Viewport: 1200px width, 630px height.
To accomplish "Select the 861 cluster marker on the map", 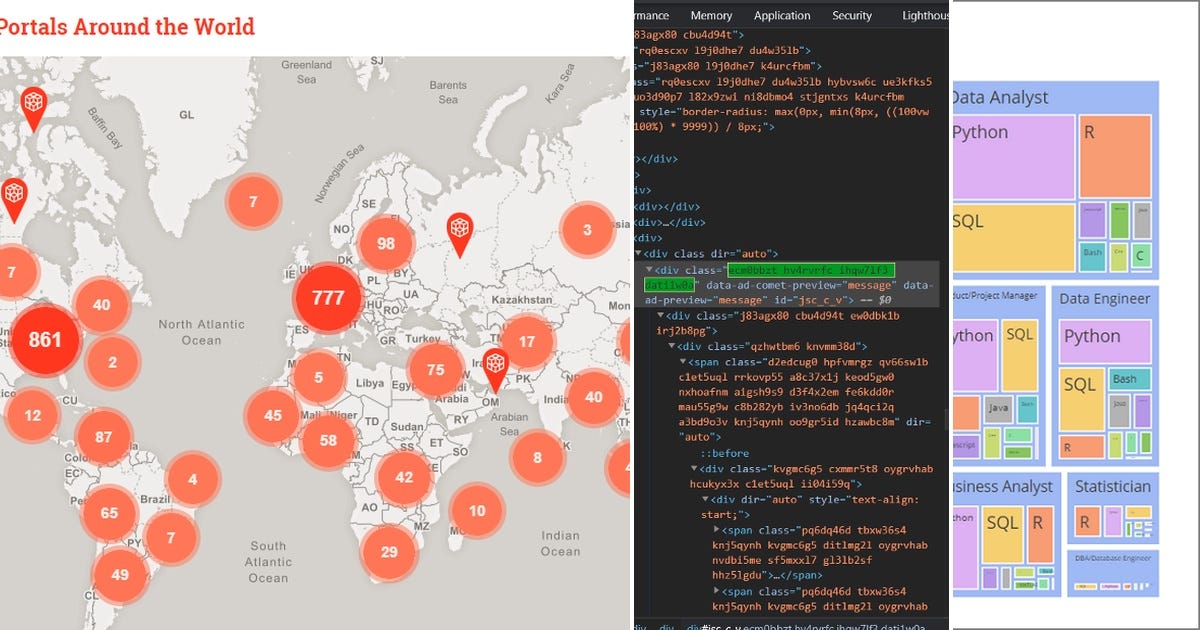I will [x=44, y=340].
